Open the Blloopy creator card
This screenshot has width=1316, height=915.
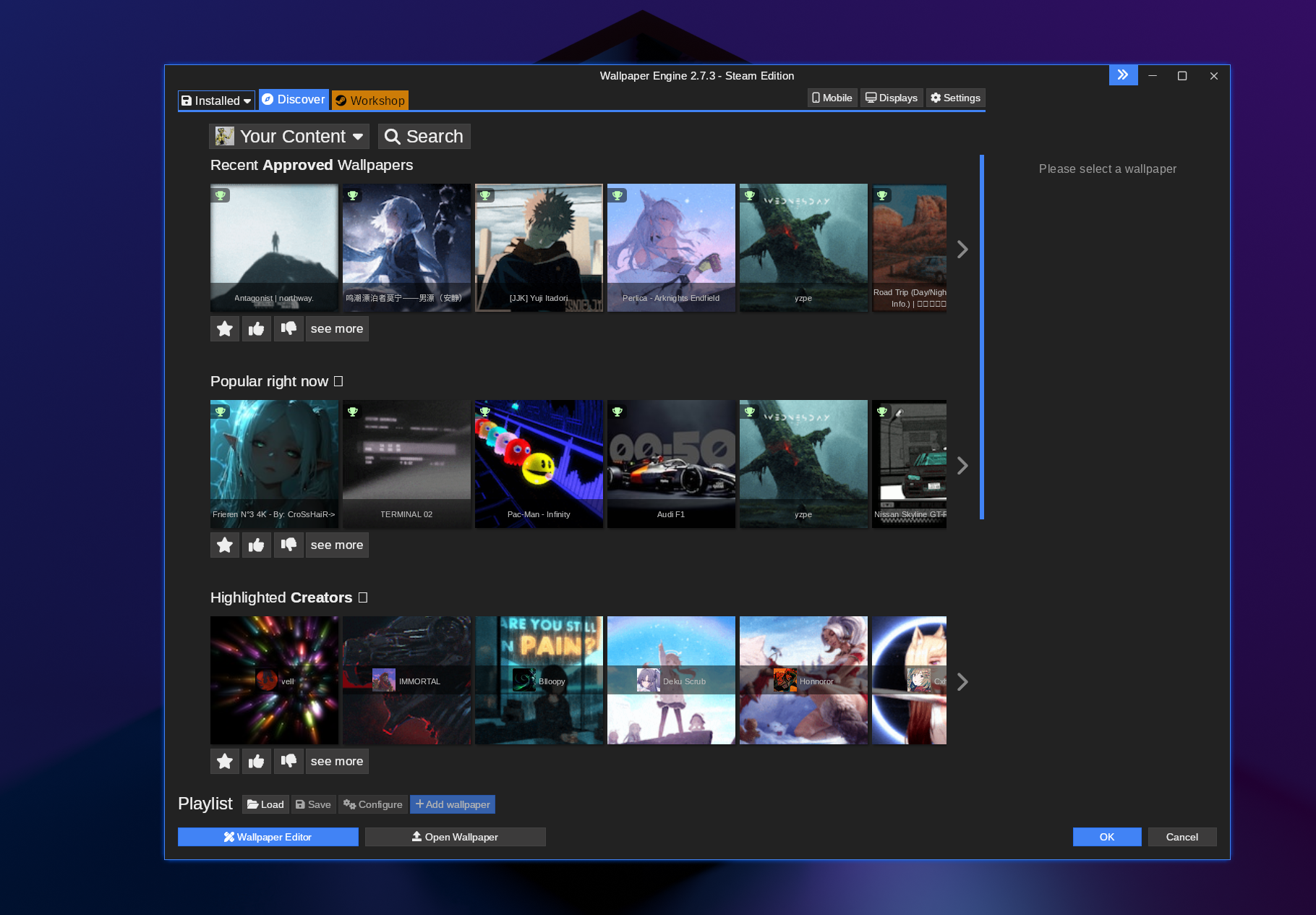539,680
